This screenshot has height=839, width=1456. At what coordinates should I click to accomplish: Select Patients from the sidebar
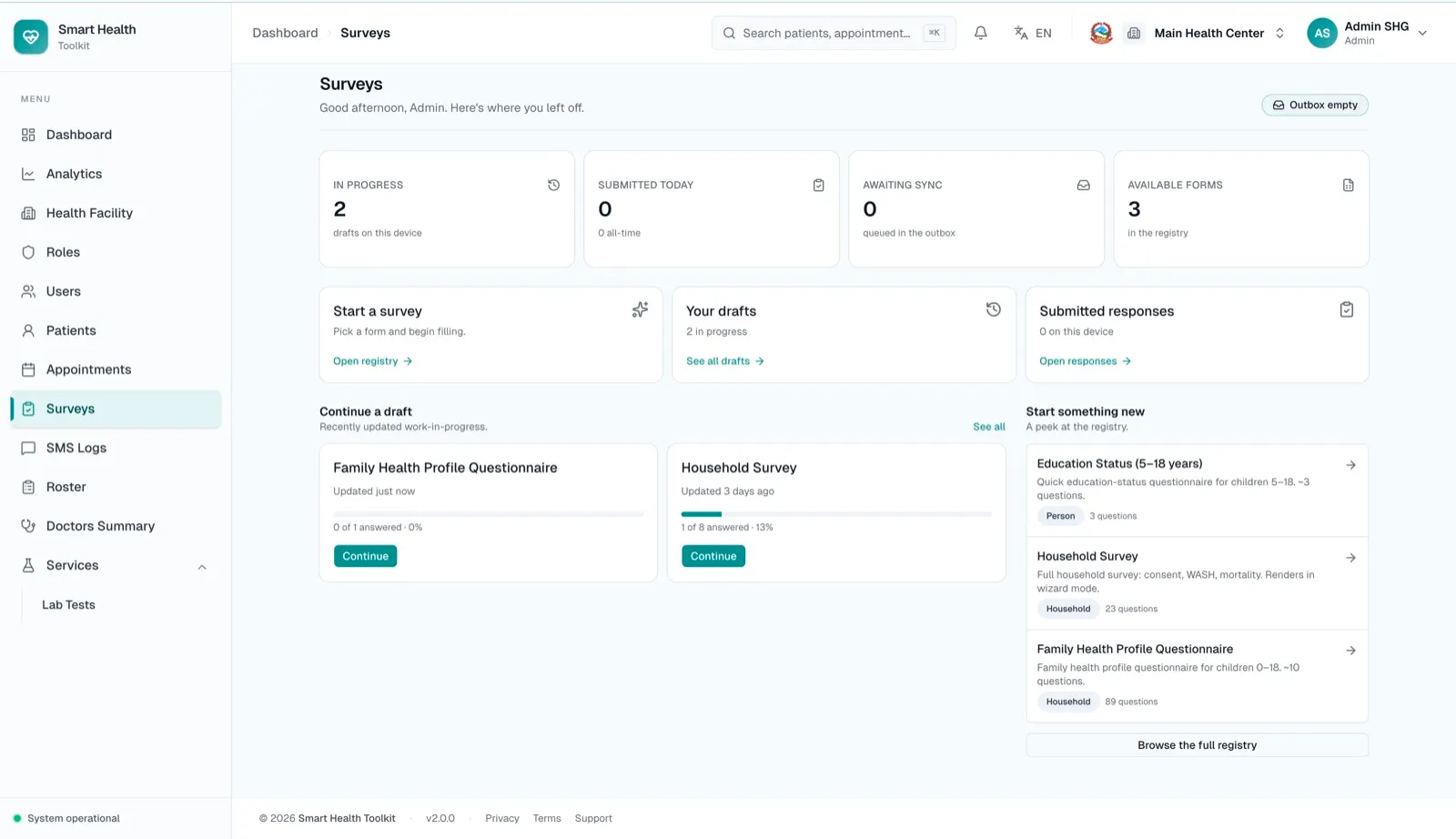click(x=116, y=330)
